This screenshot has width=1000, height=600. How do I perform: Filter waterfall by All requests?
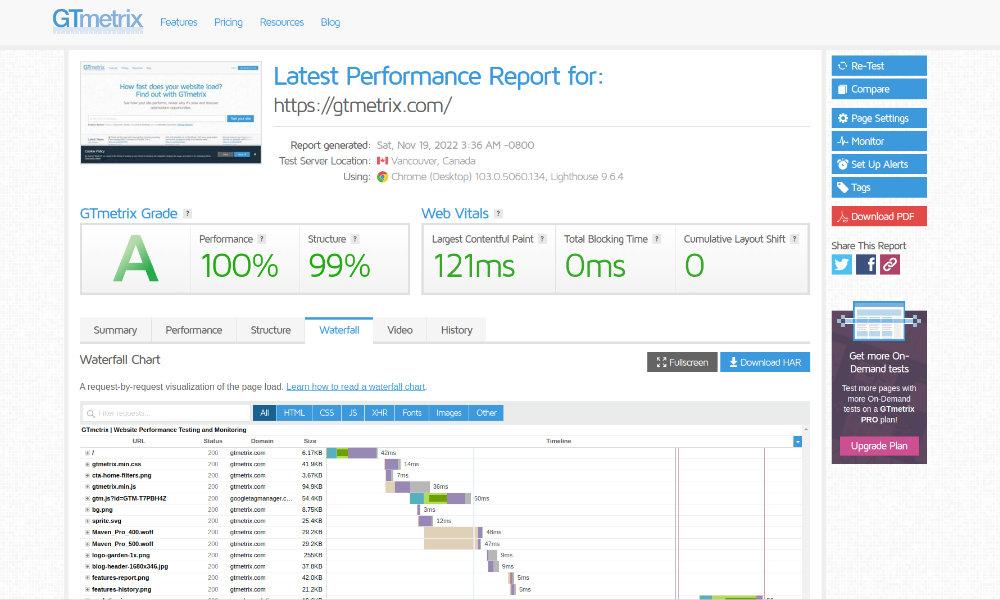click(x=265, y=413)
